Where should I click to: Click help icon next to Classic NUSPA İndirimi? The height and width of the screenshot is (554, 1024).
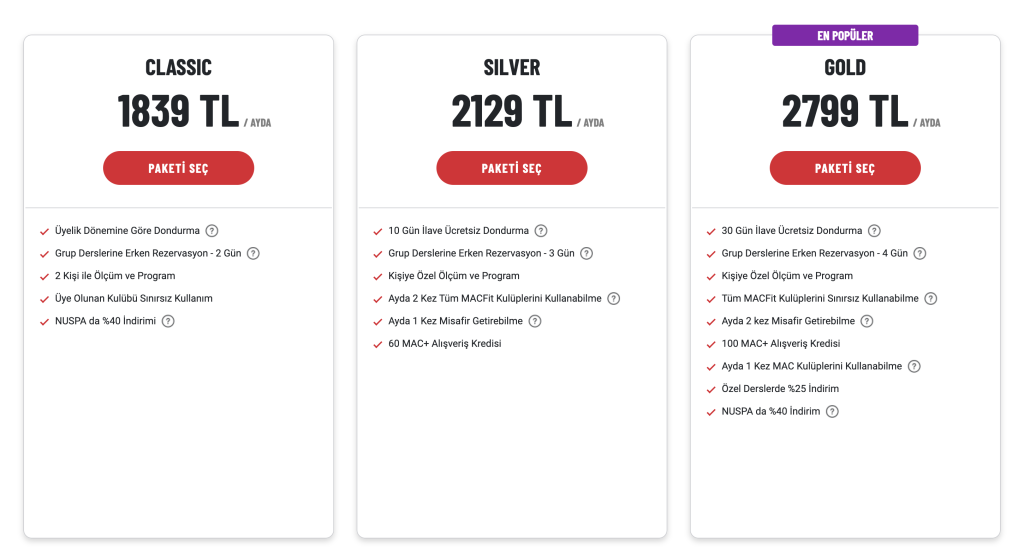point(168,321)
